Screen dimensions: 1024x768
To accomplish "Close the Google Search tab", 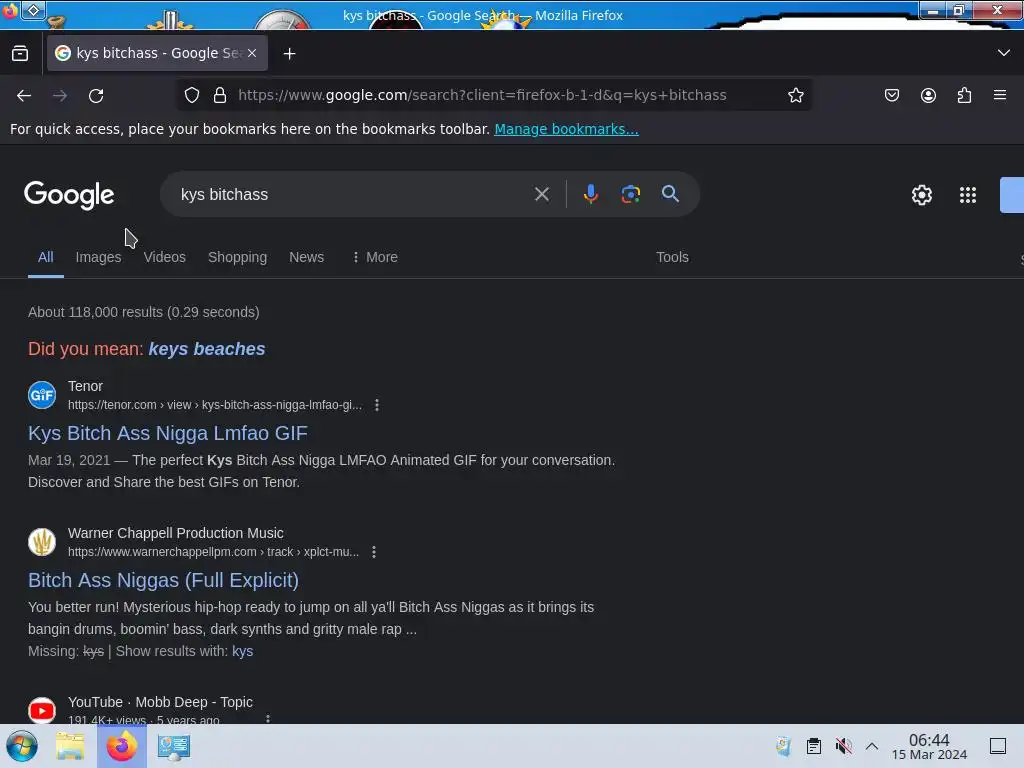I will click(x=252, y=53).
